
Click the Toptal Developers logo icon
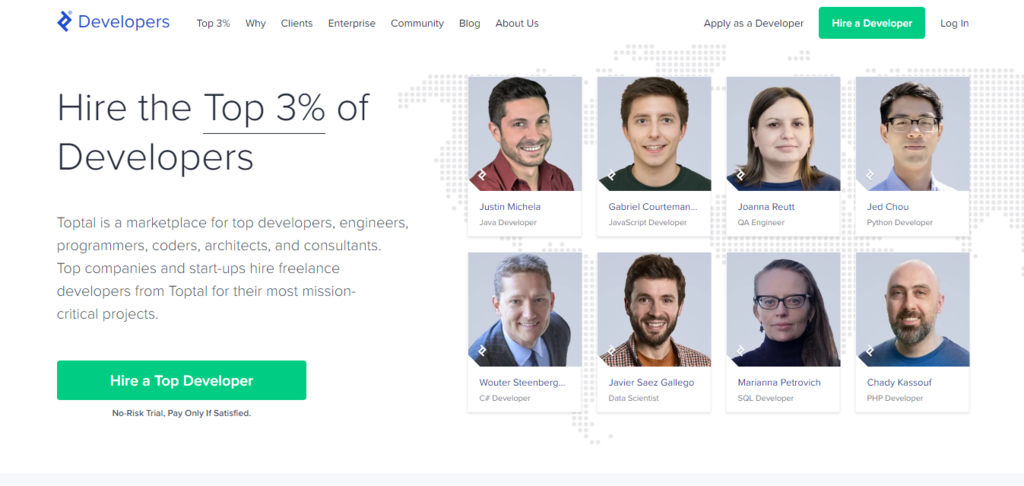[64, 22]
